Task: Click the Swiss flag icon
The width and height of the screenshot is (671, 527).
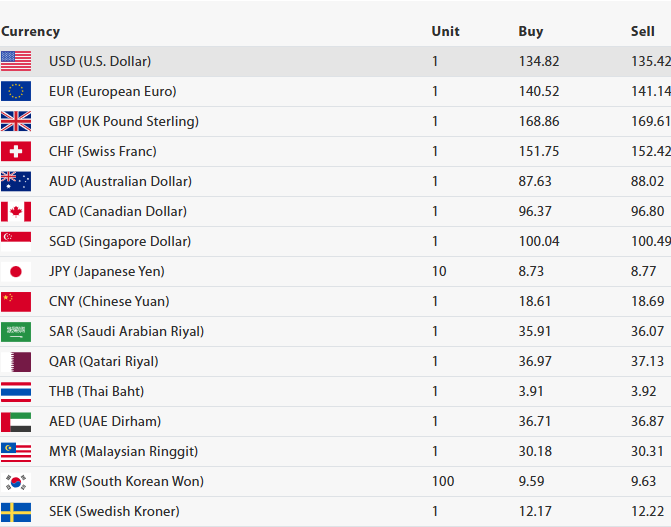Action: (x=16, y=151)
